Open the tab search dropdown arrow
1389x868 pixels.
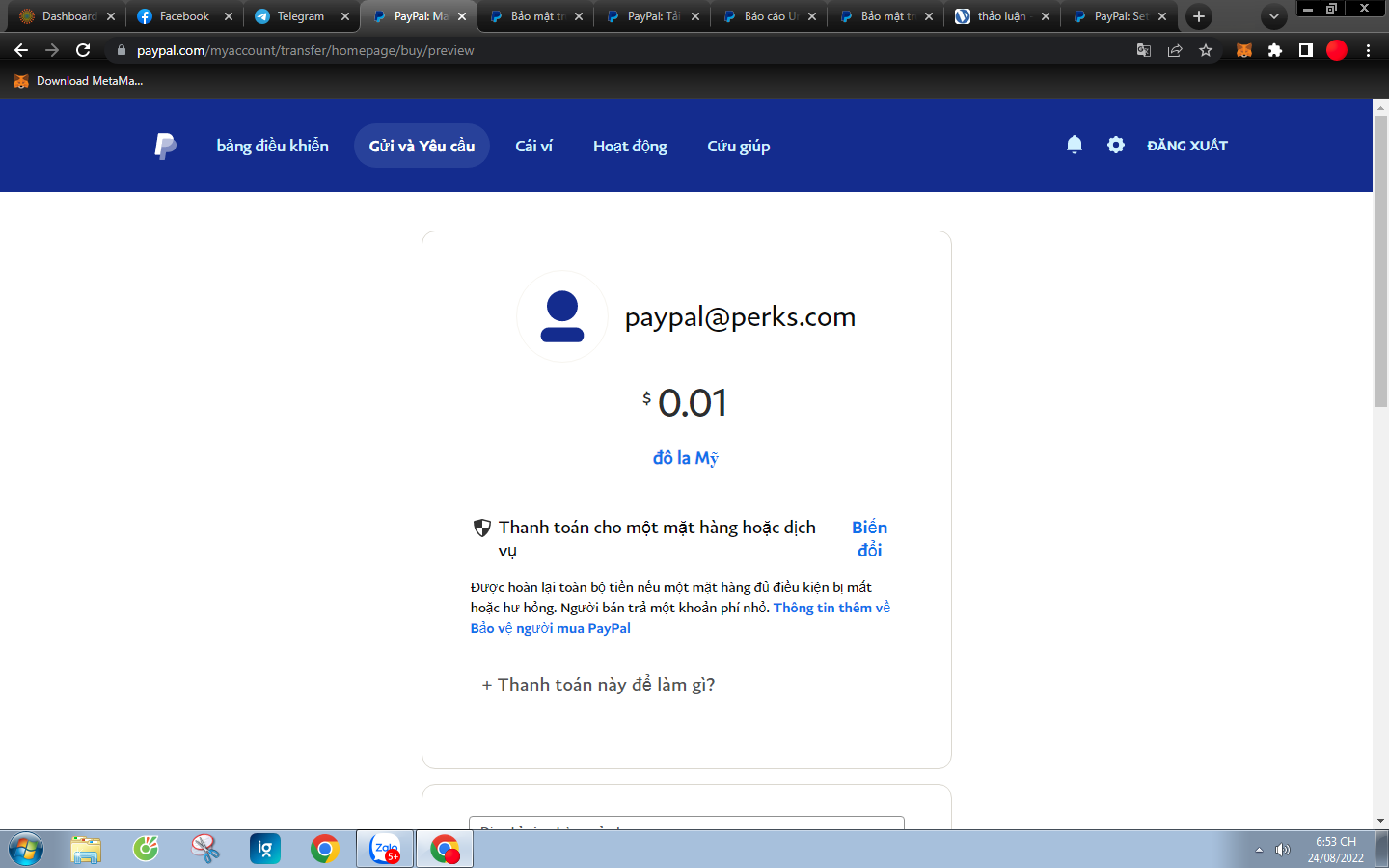point(1274,16)
